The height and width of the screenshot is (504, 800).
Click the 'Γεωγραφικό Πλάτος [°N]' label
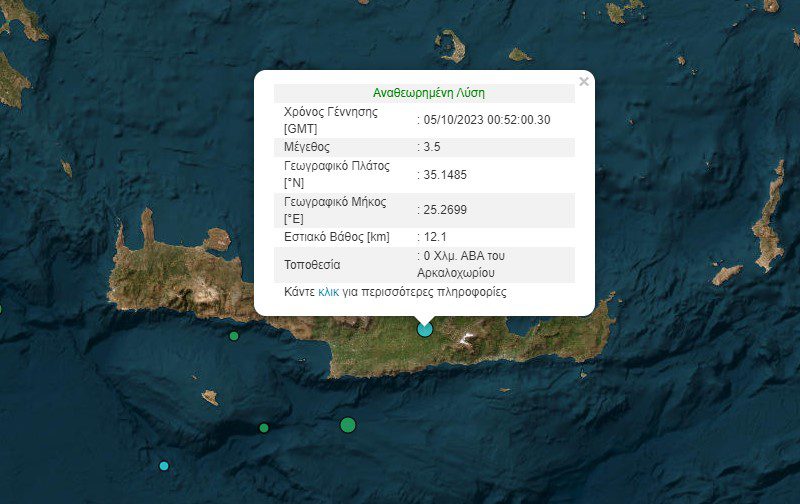click(x=337, y=174)
